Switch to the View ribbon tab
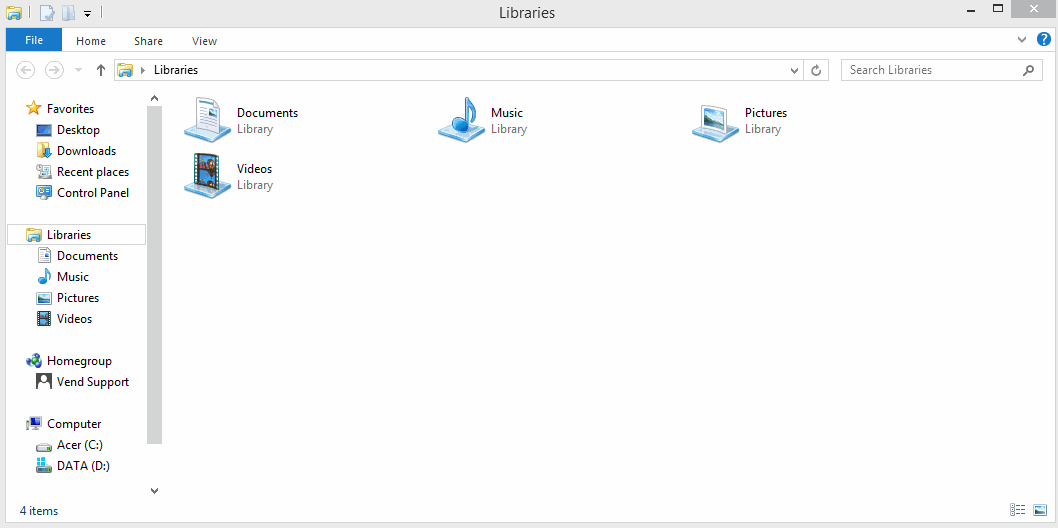Image resolution: width=1058 pixels, height=528 pixels. click(x=204, y=41)
